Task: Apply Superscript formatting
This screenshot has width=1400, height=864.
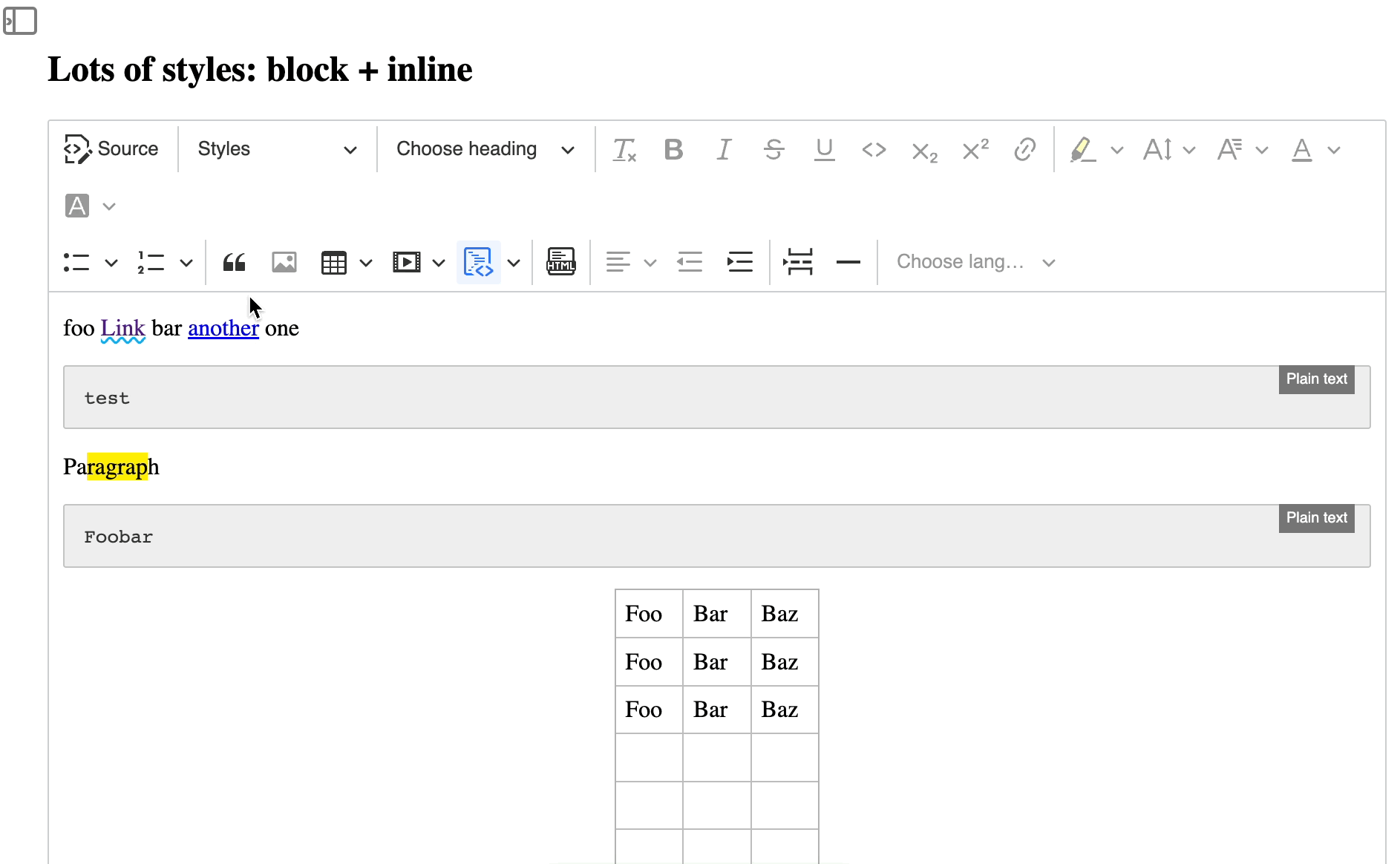Action: tap(975, 149)
